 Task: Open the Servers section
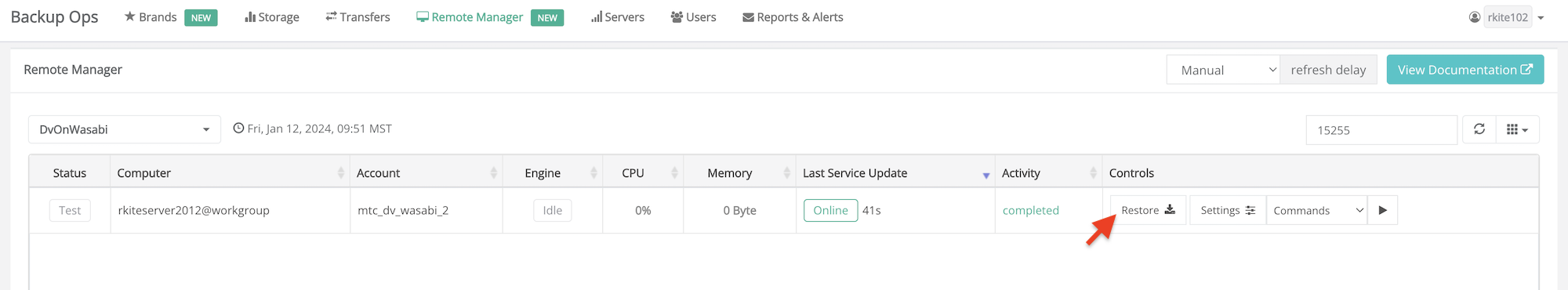(x=618, y=17)
